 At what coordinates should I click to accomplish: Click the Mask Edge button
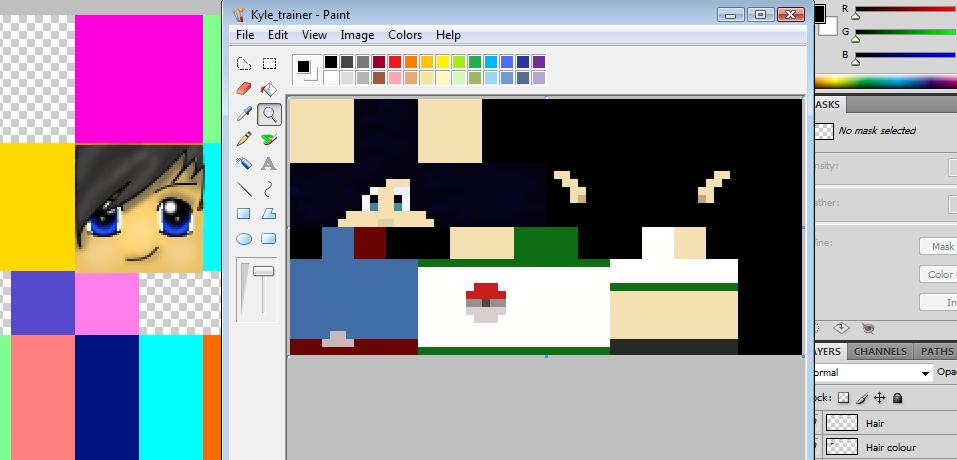click(940, 246)
